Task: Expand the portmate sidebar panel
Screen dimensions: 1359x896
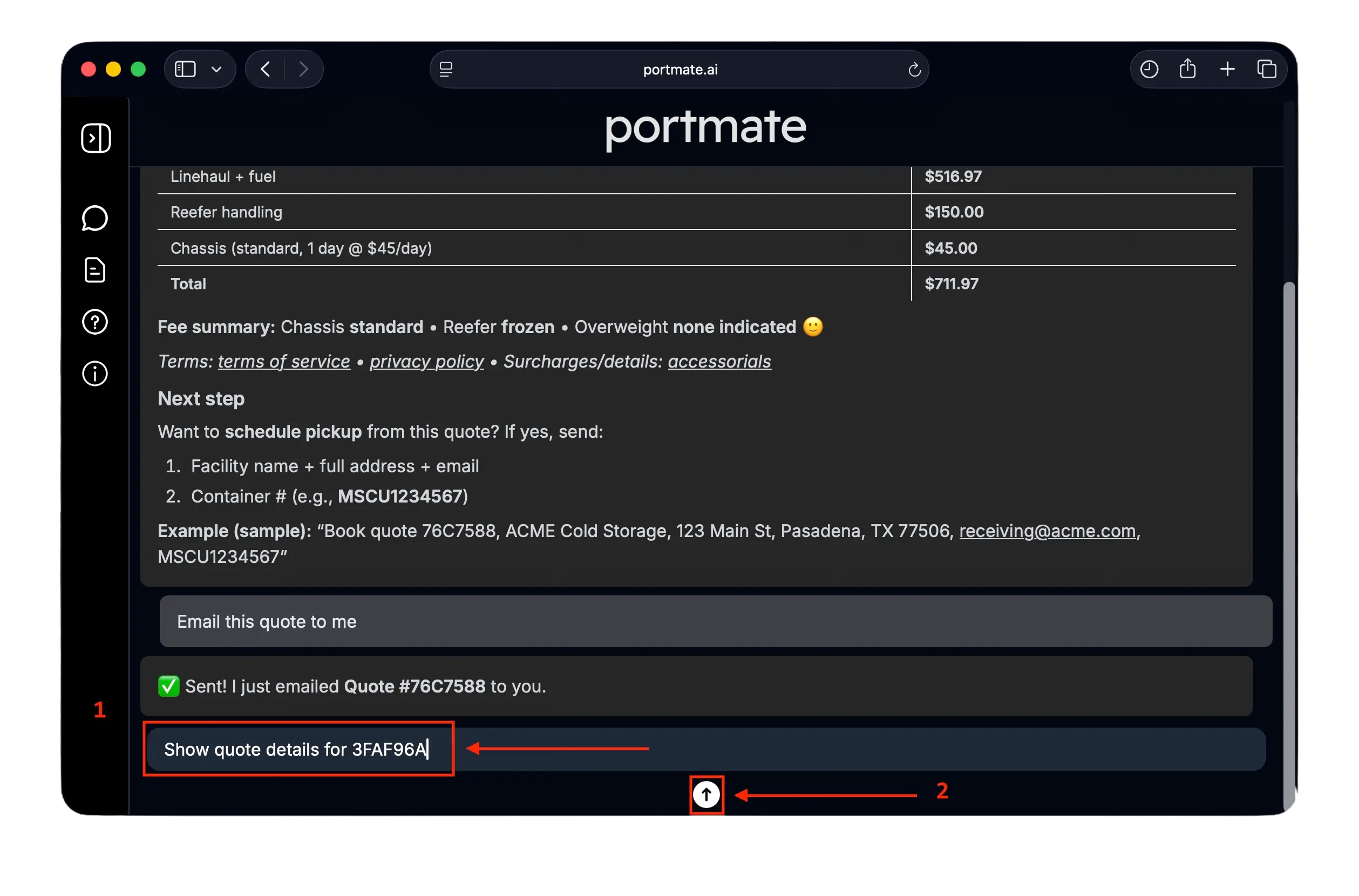Action: pyautogui.click(x=96, y=138)
